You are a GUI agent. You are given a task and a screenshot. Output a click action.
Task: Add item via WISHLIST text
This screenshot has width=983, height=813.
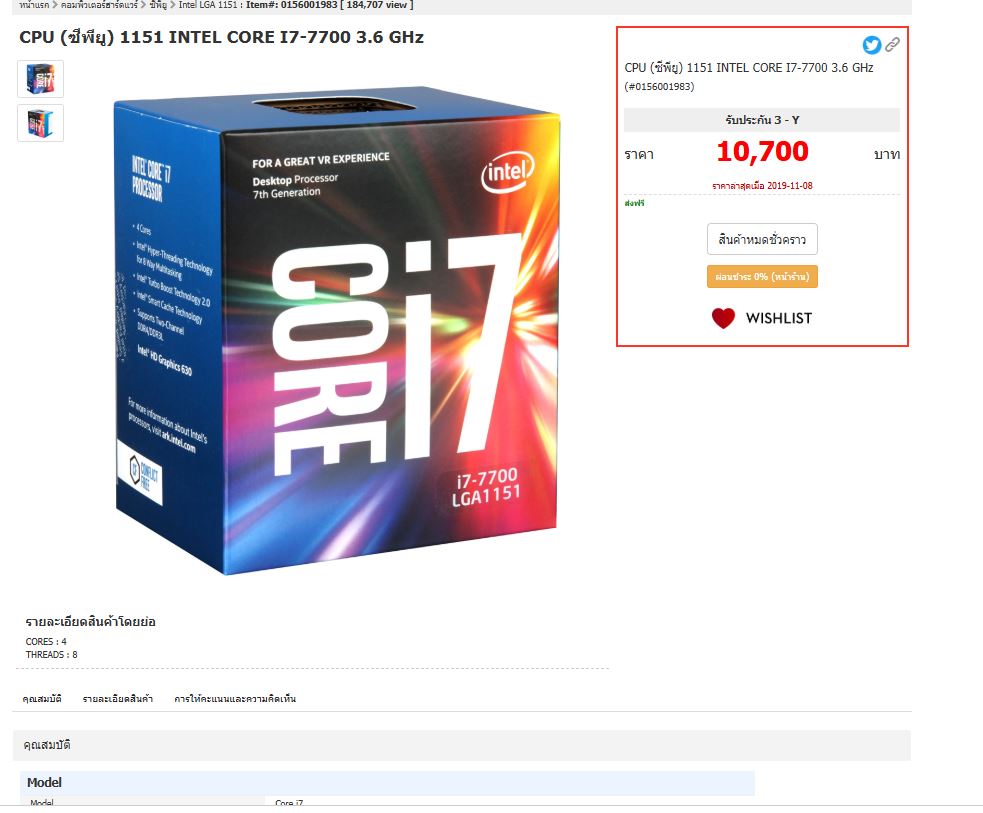tap(779, 318)
